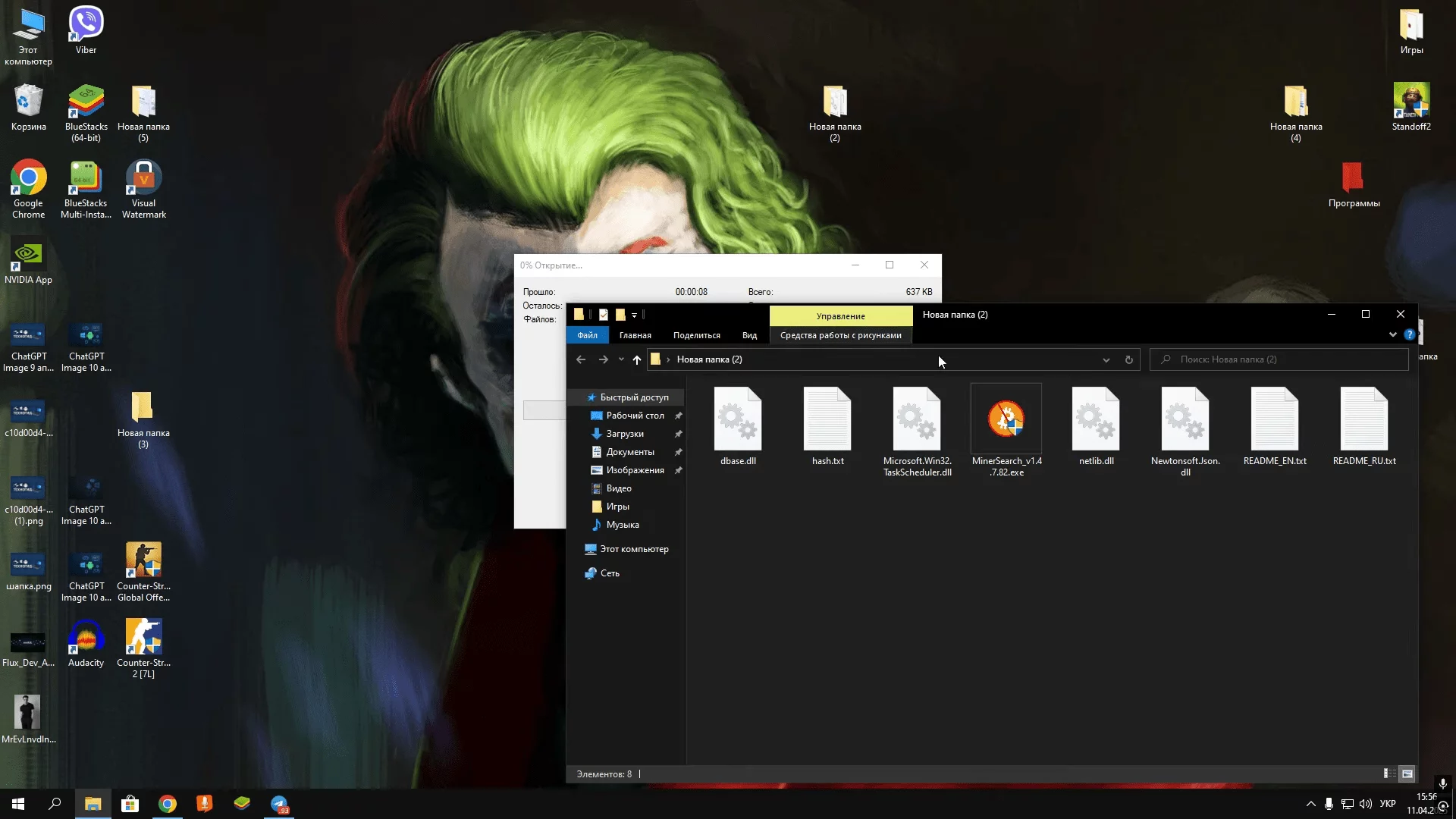Click the Help question mark icon
The width and height of the screenshot is (1456, 819).
click(1409, 334)
